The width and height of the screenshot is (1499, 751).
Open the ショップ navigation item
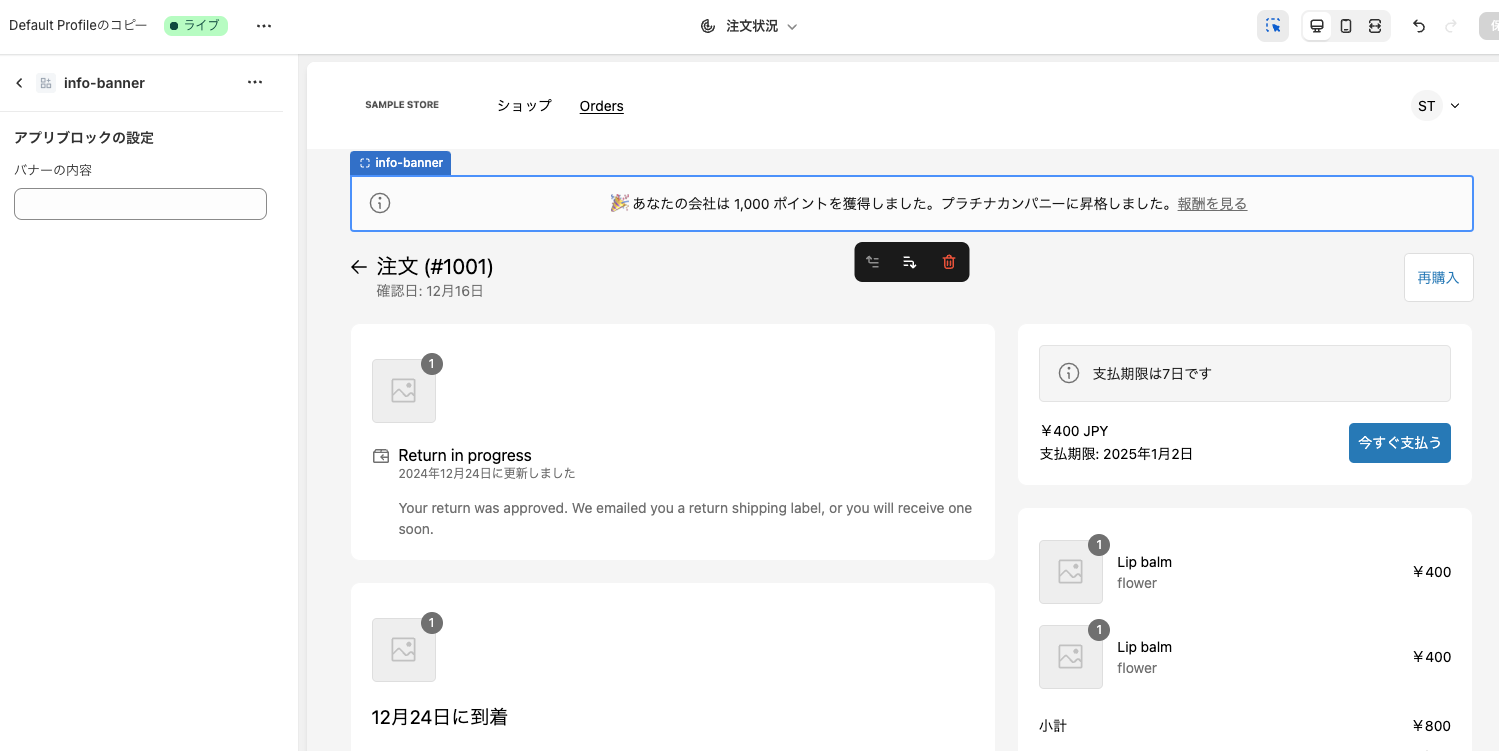[524, 106]
